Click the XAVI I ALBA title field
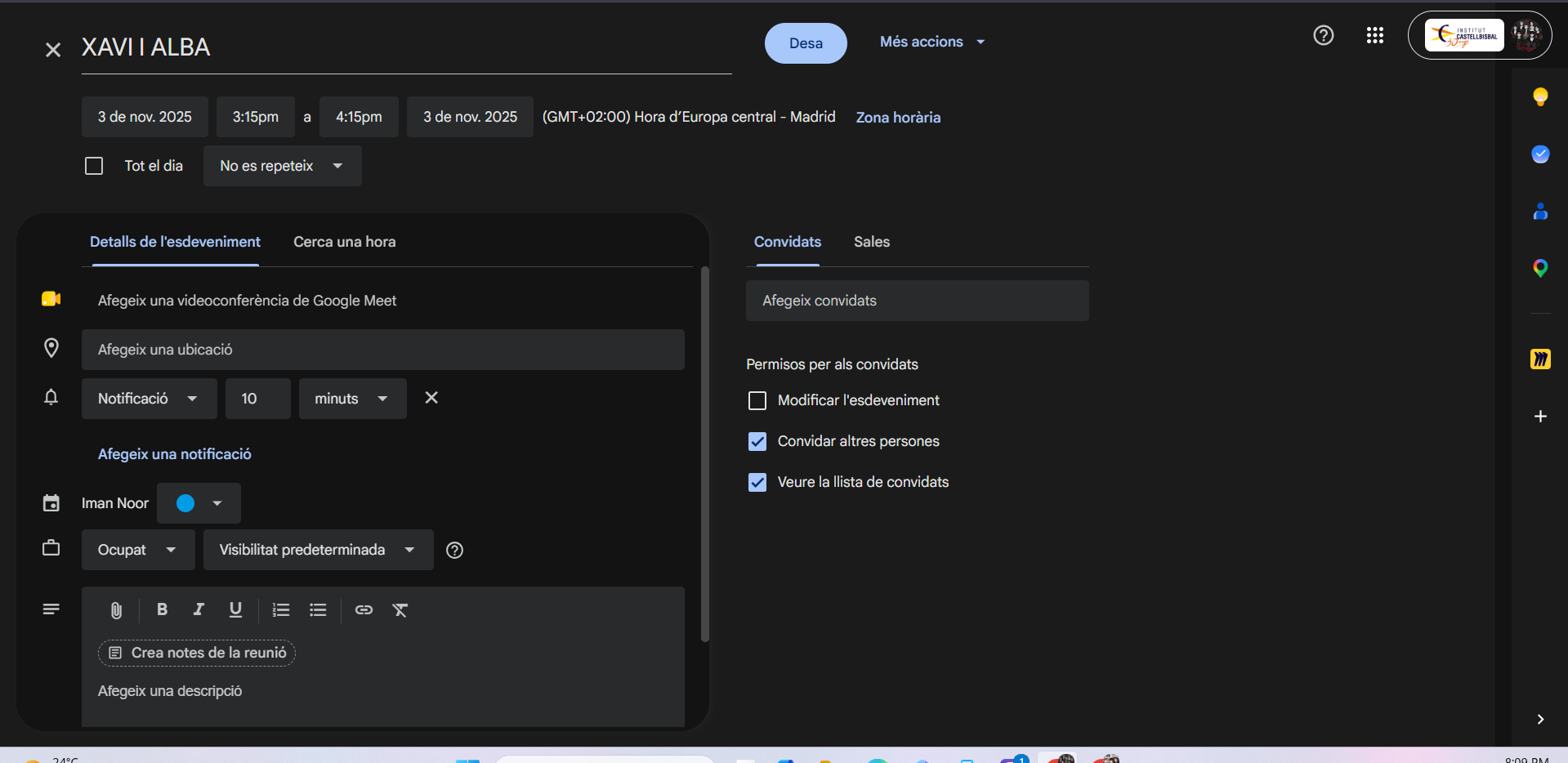The width and height of the screenshot is (1568, 763). click(x=406, y=48)
